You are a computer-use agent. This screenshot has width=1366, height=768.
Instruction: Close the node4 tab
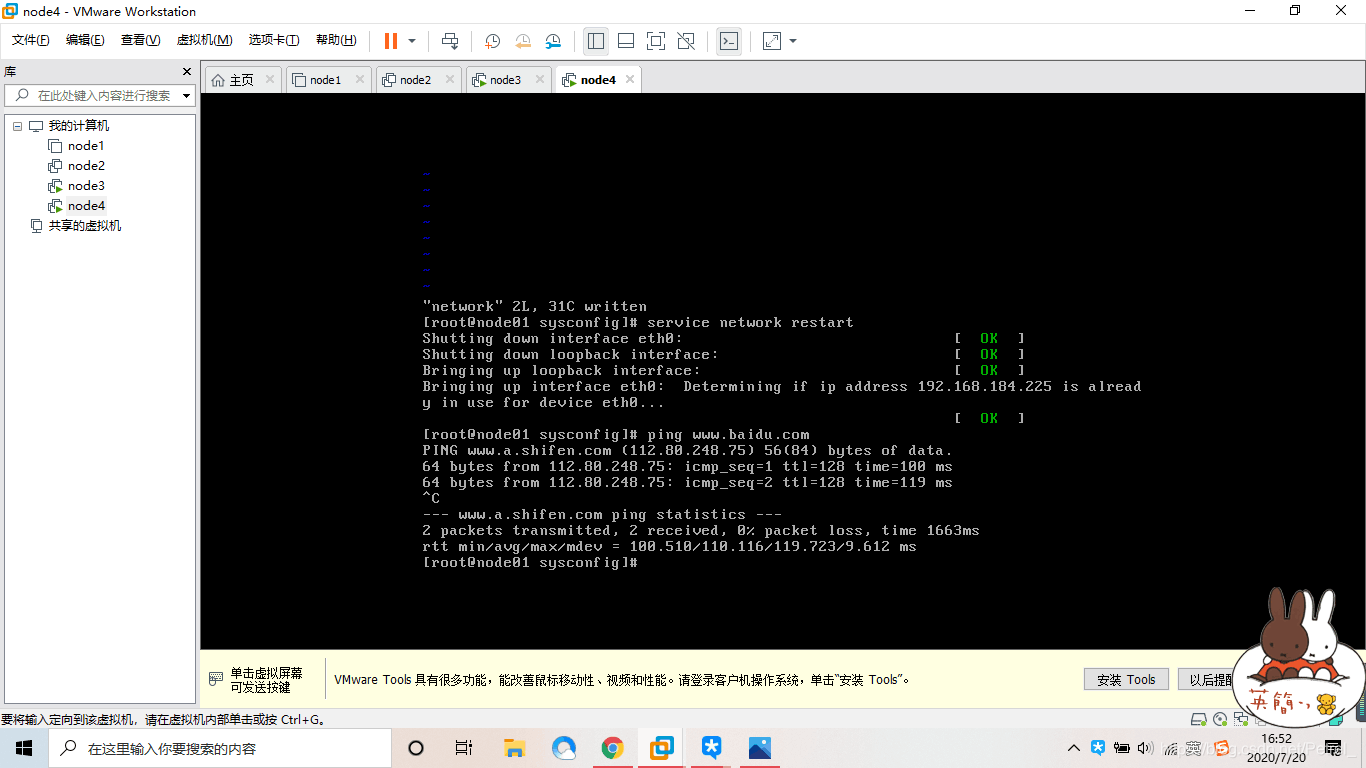click(x=630, y=79)
